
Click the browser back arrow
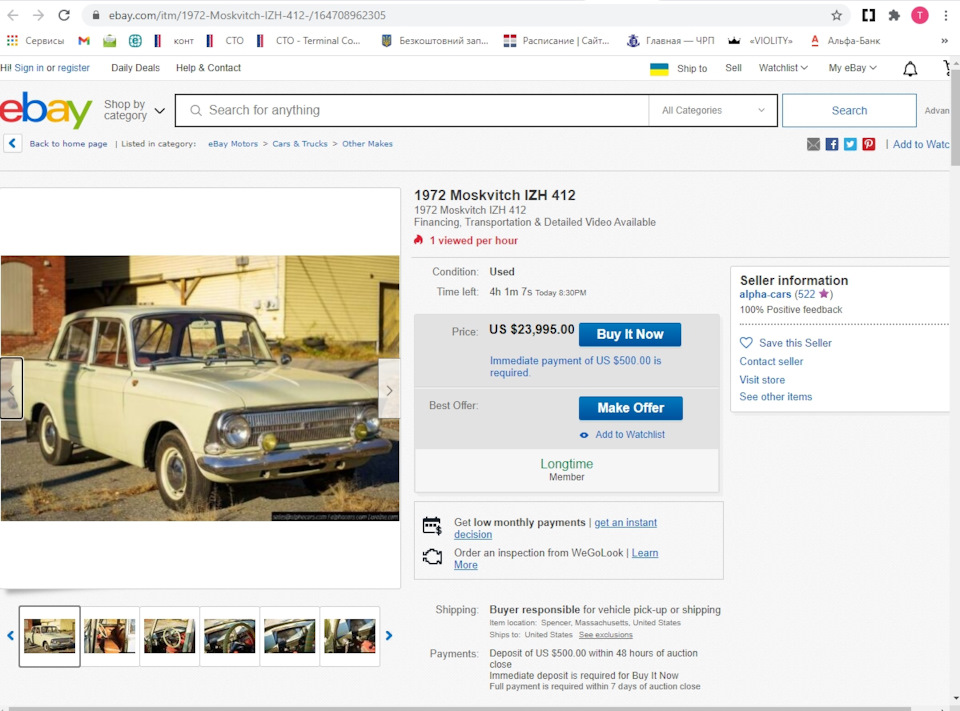click(x=12, y=15)
